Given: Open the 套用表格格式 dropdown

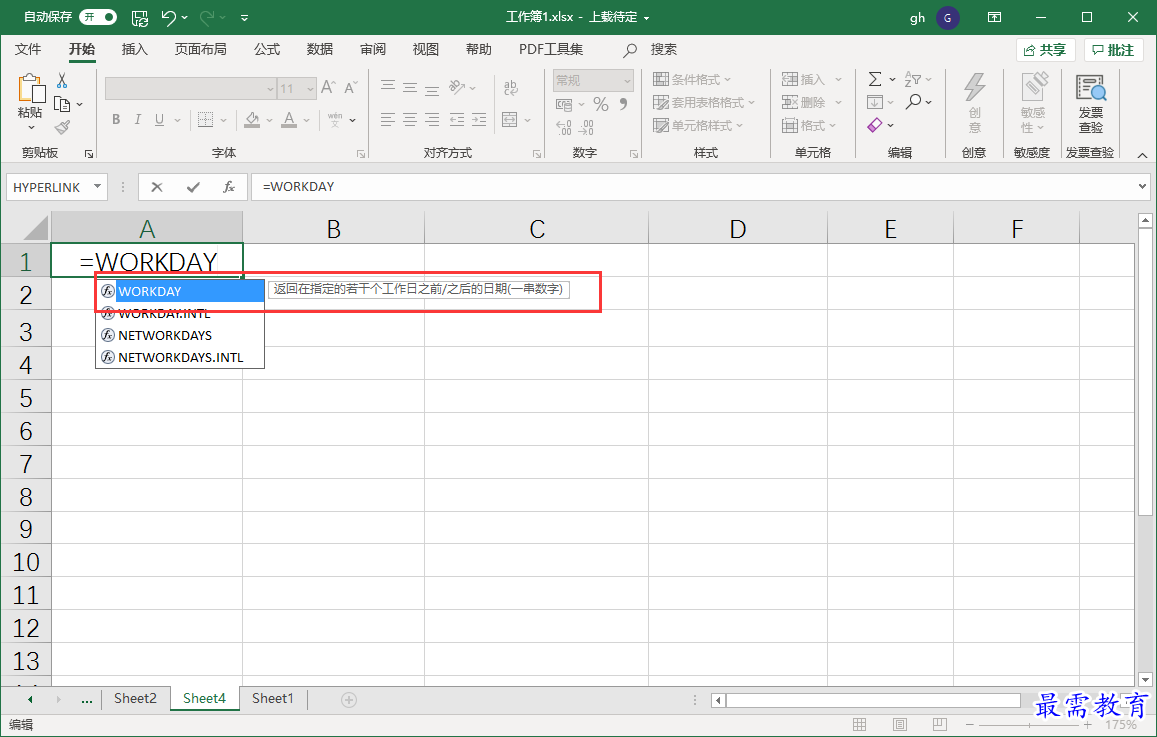Looking at the screenshot, I should point(704,103).
